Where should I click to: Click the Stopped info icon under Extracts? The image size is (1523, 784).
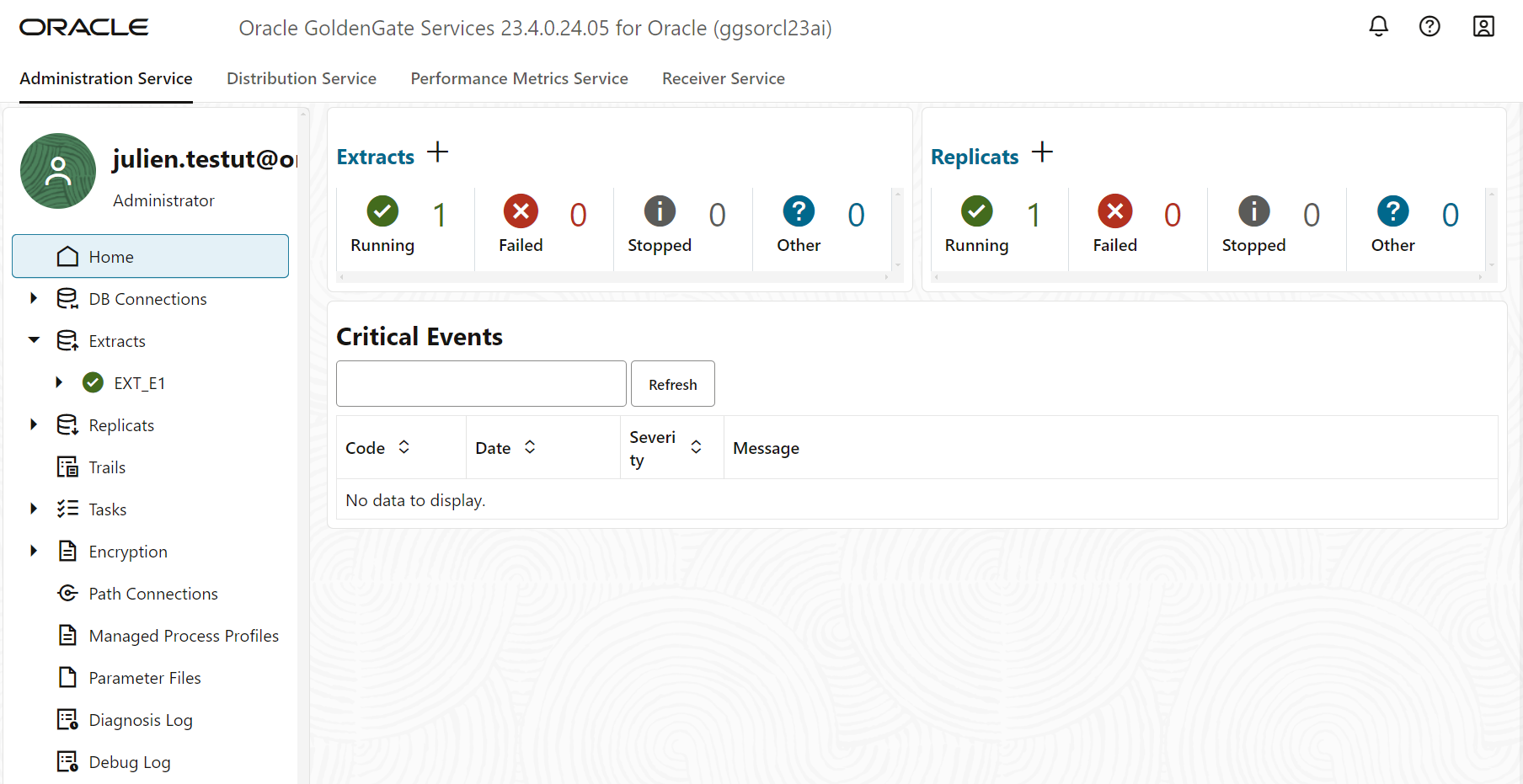click(660, 211)
